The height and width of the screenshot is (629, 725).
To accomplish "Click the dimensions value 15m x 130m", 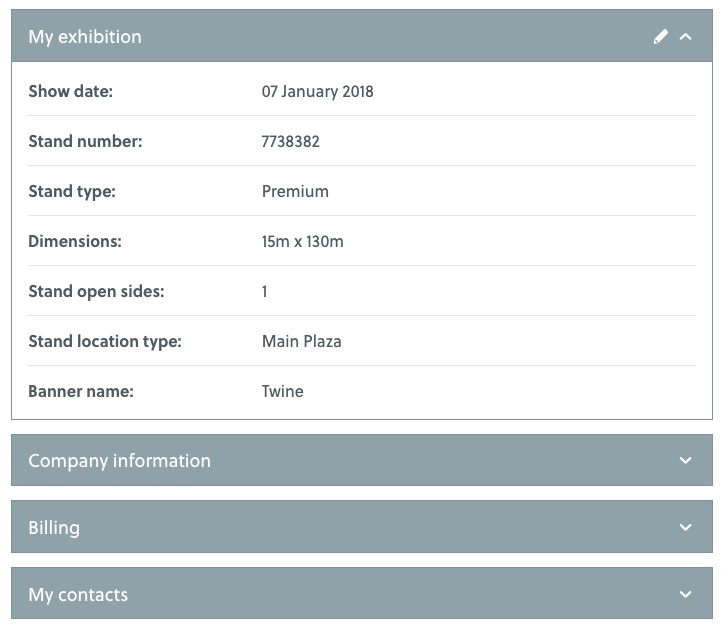I will [302, 241].
